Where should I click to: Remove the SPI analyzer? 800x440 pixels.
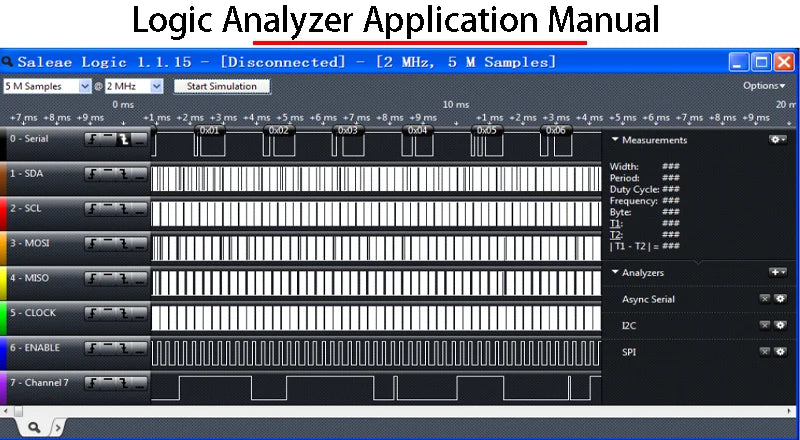[764, 352]
